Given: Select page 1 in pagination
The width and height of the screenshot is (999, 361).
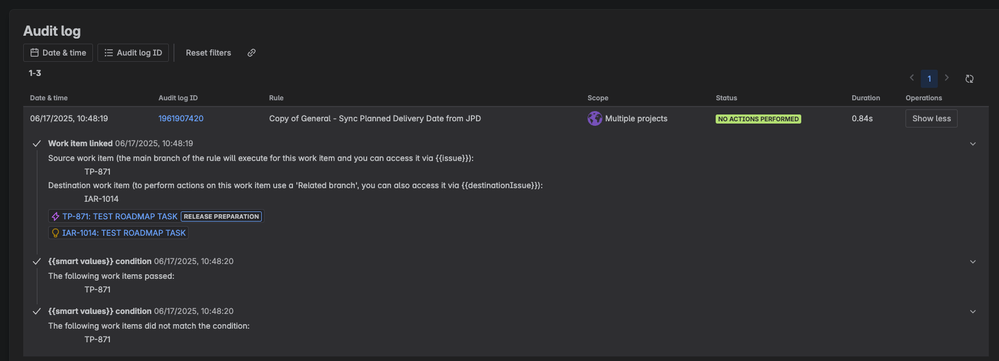Looking at the screenshot, I should point(929,78).
